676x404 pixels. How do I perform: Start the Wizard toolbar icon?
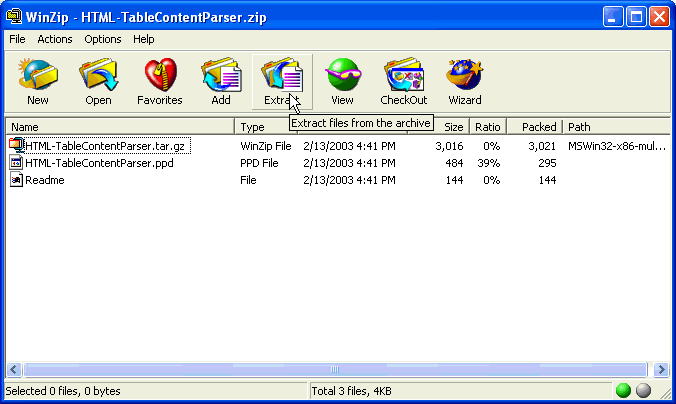point(465,81)
